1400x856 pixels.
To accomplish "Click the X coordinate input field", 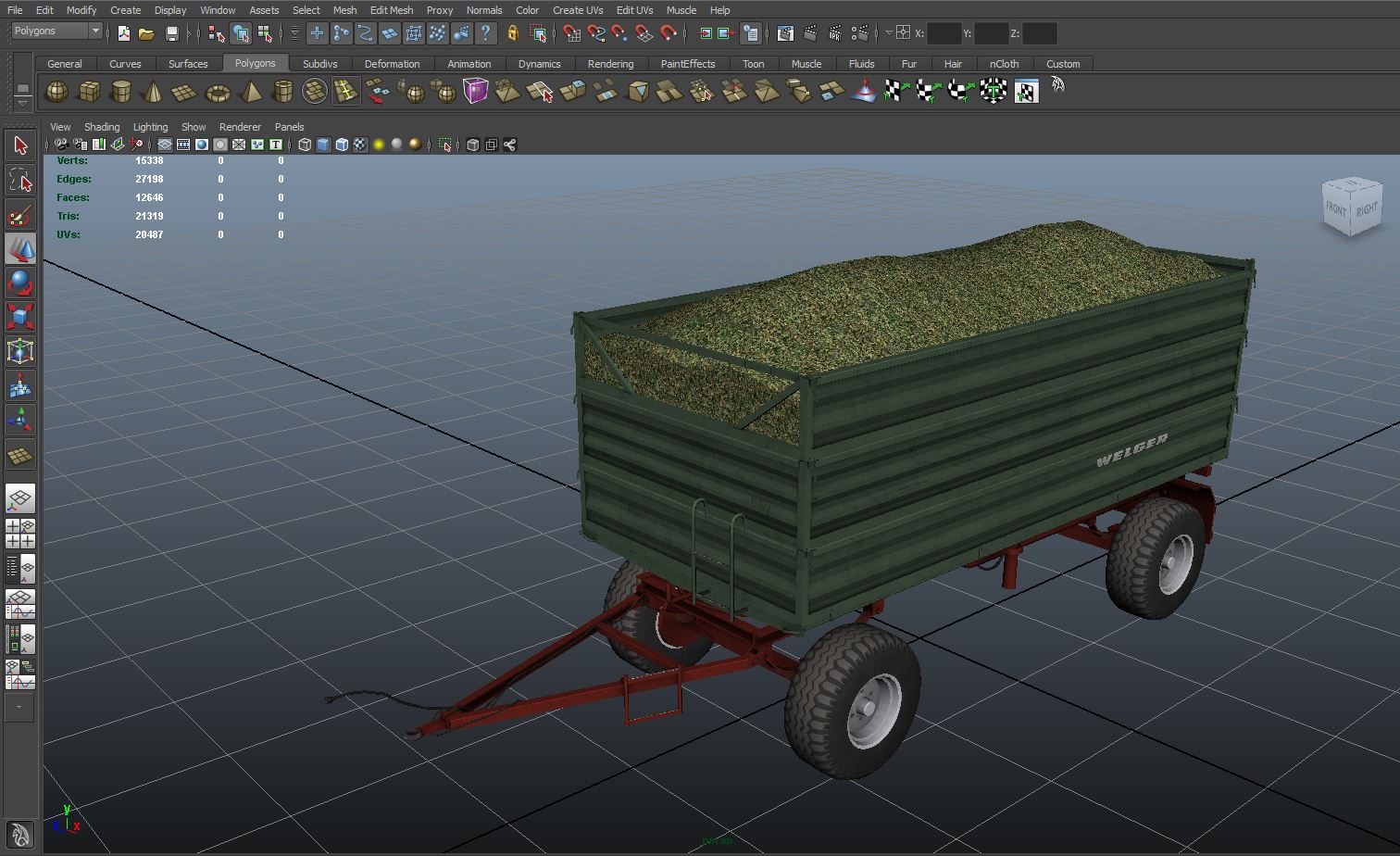I will [944, 33].
